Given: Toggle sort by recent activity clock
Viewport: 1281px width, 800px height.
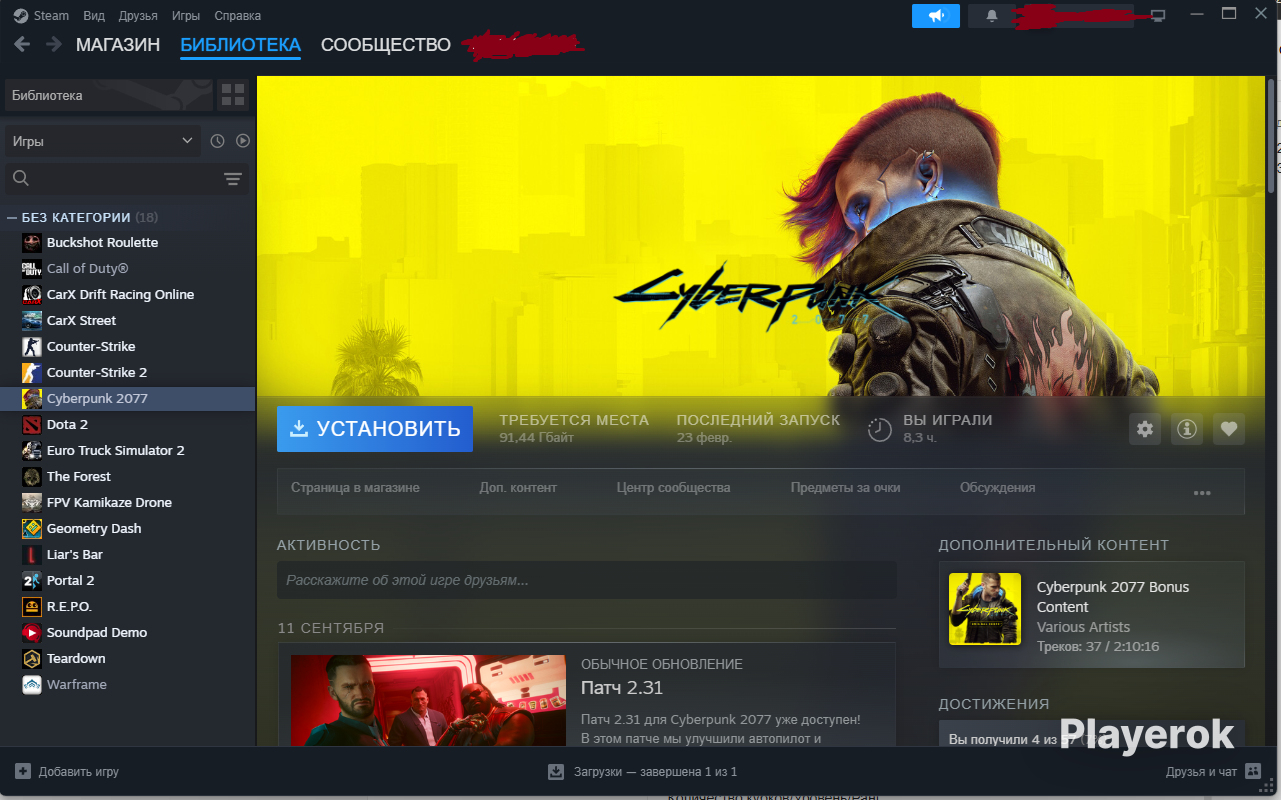Looking at the screenshot, I should click(218, 141).
